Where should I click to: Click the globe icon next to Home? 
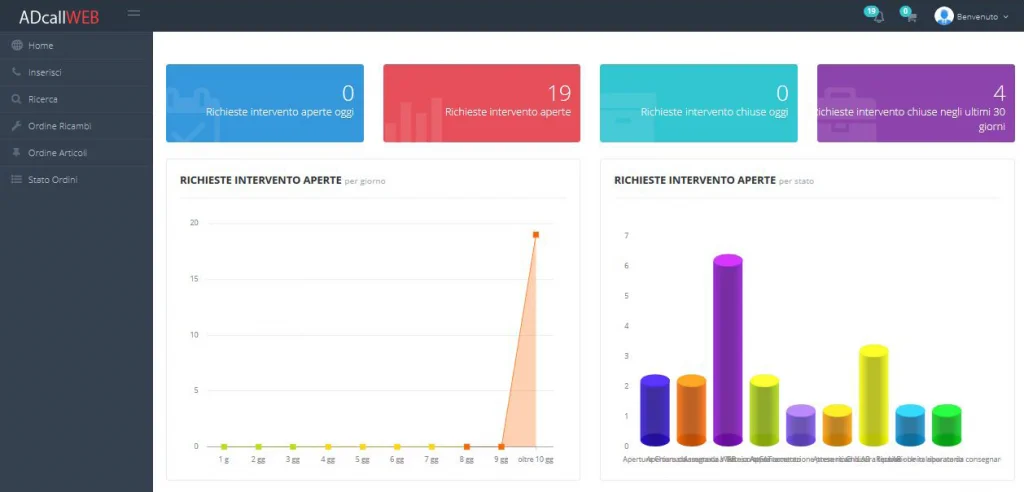tap(16, 46)
